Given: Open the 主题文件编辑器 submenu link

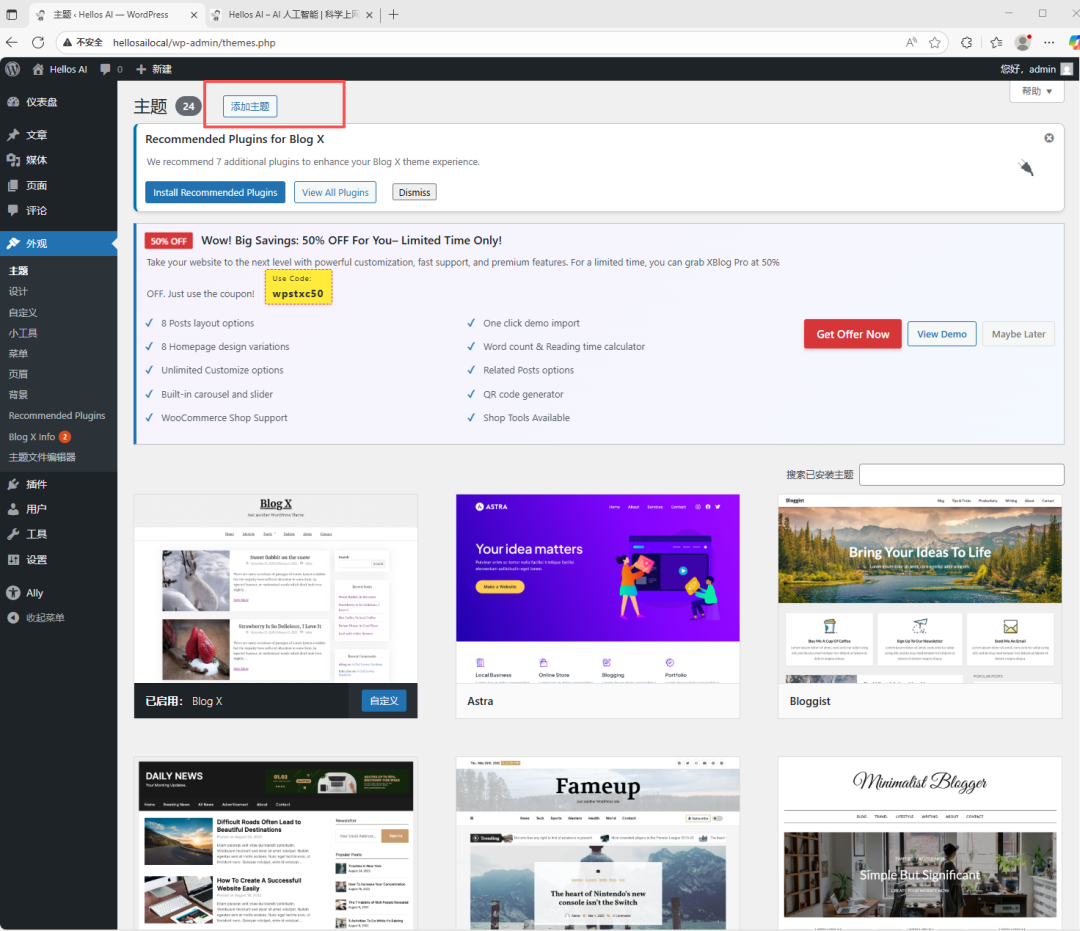Looking at the screenshot, I should pos(42,457).
